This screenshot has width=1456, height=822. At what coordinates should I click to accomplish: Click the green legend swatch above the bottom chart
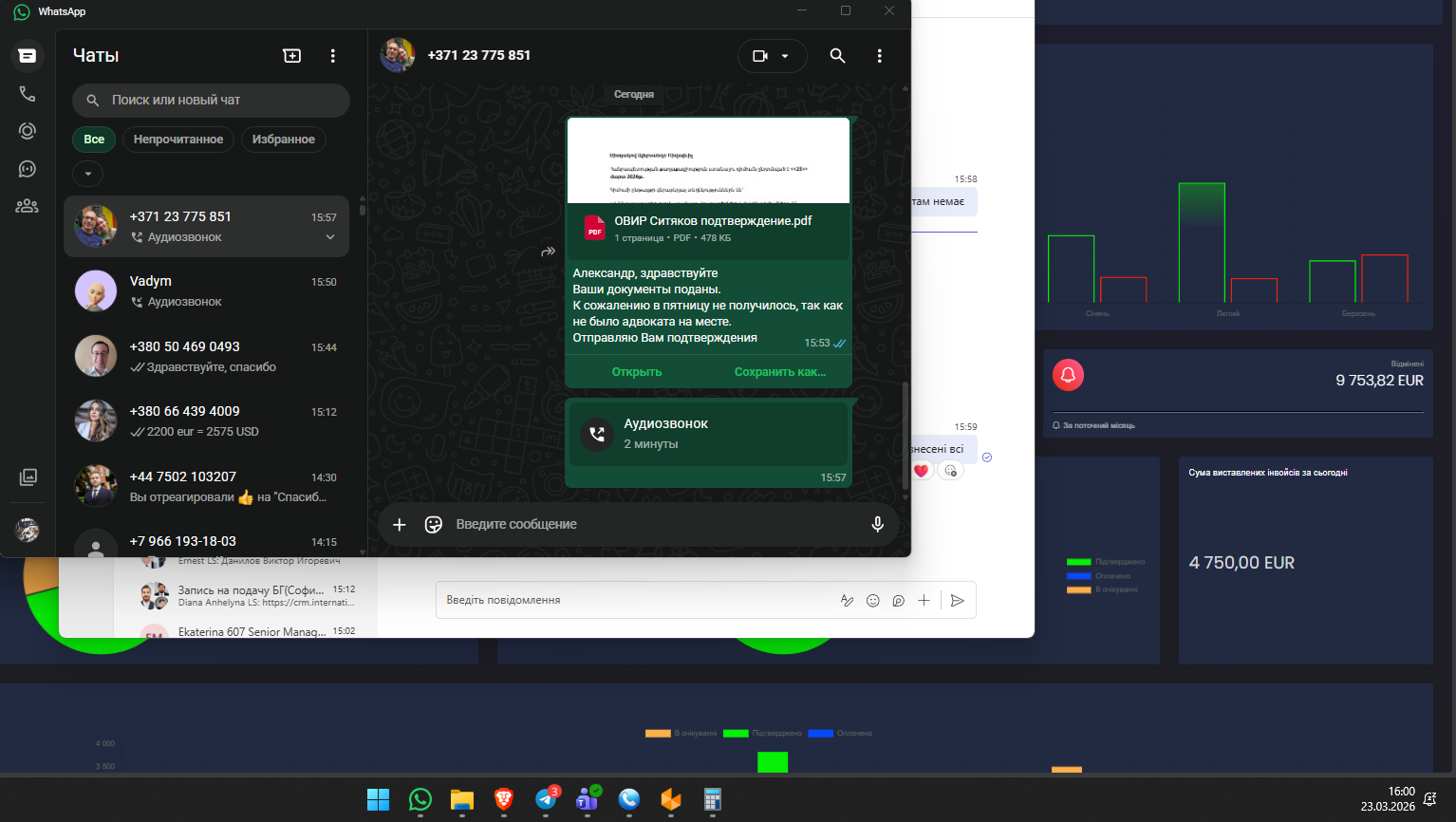click(736, 733)
